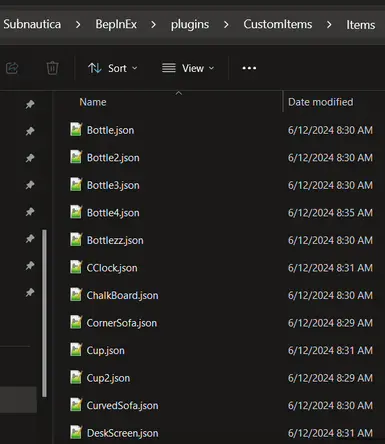The height and width of the screenshot is (444, 385).
Task: Click the Bottle2.json file name
Action: click(x=113, y=158)
